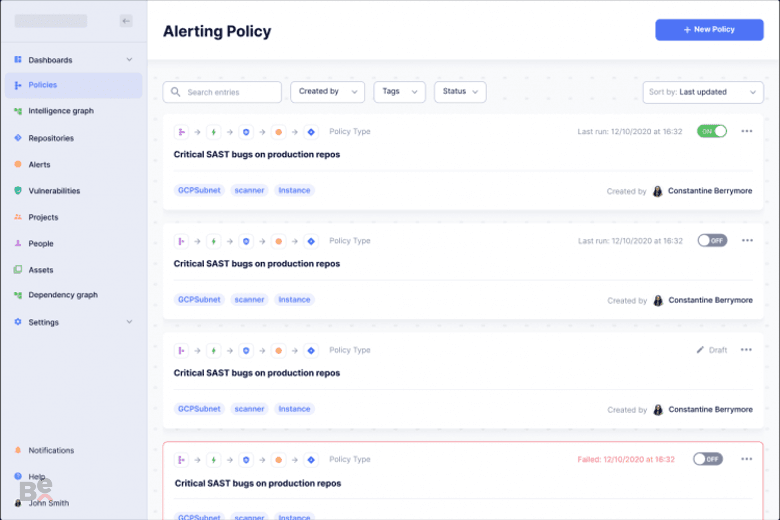The width and height of the screenshot is (780, 520).
Task: Click the purple branch icon in the first policy card
Action: click(x=181, y=132)
